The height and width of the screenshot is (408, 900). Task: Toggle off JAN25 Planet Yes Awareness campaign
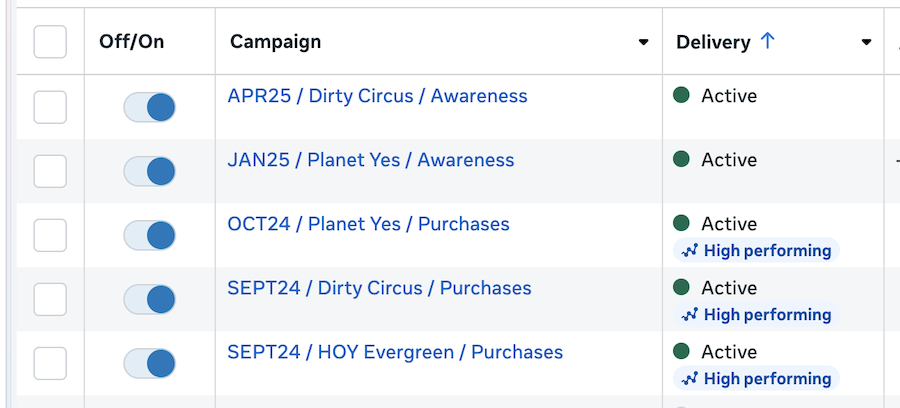pos(150,172)
